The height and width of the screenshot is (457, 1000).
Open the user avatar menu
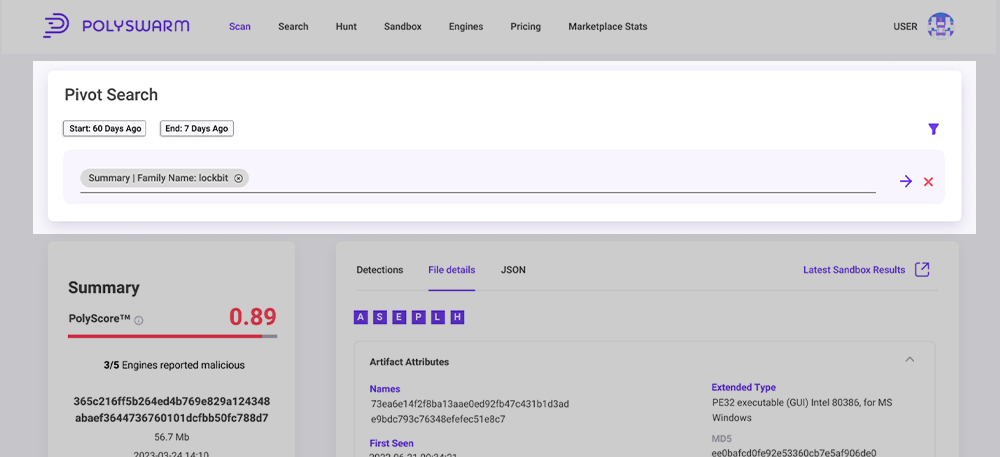(x=940, y=26)
